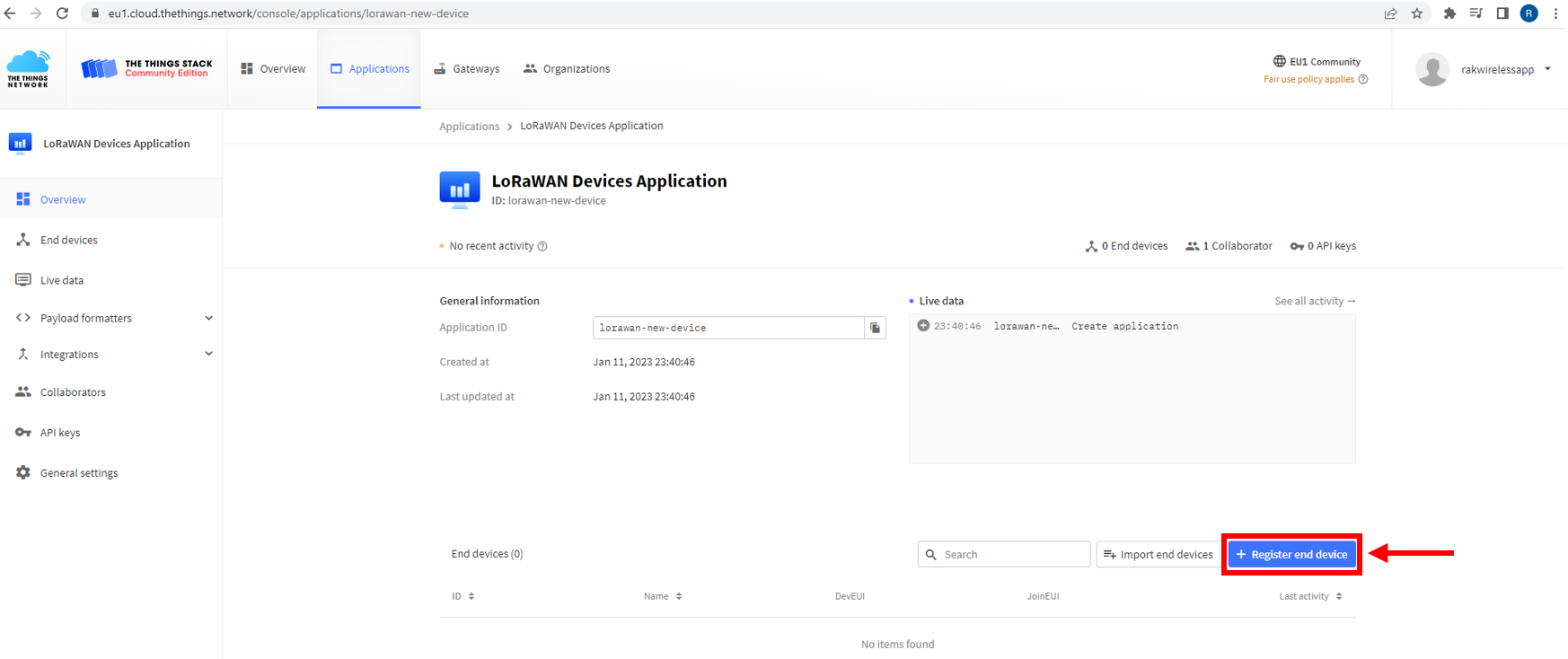This screenshot has height=659, width=1568.
Task: Click sidebar Overview grid icon
Action: coord(23,199)
